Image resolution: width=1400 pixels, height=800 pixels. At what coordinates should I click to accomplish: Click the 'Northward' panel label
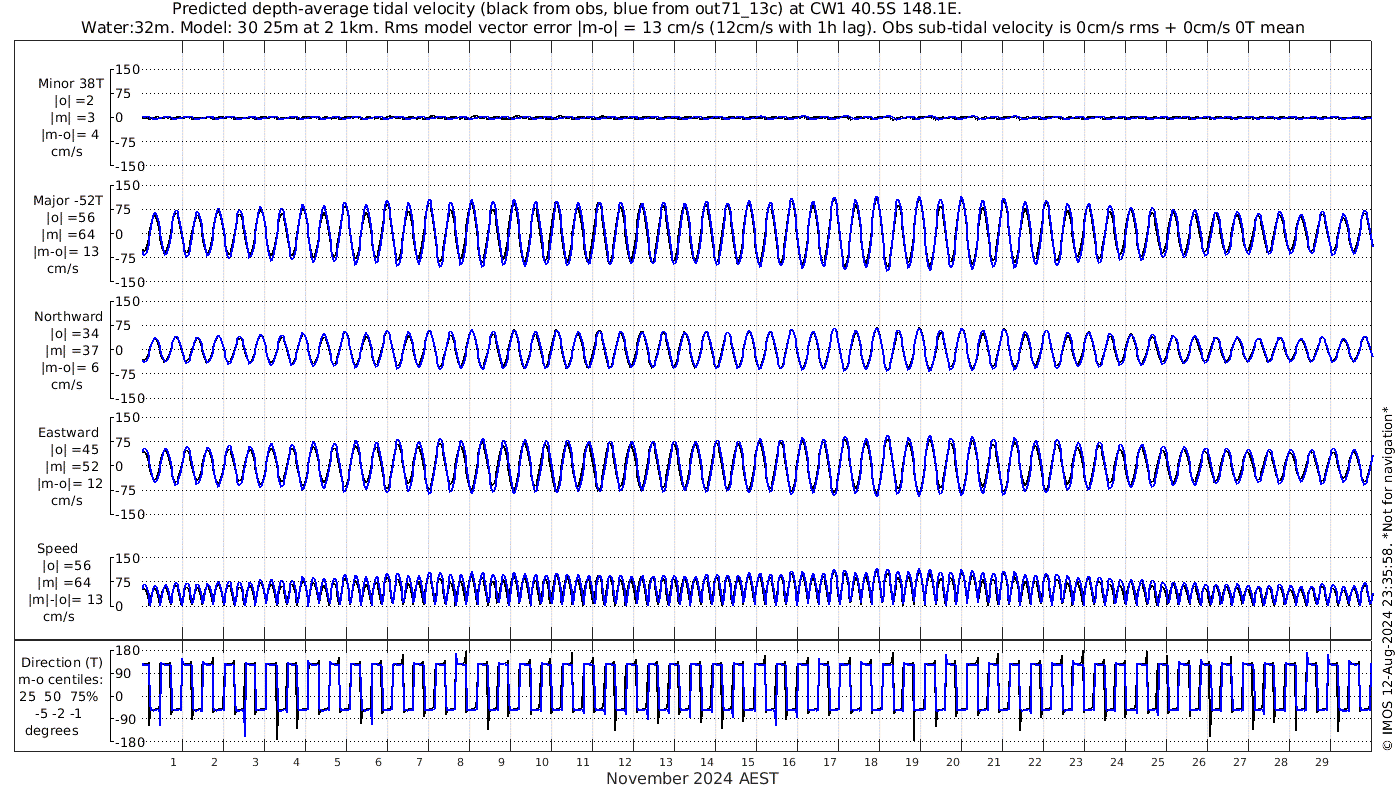click(x=68, y=317)
